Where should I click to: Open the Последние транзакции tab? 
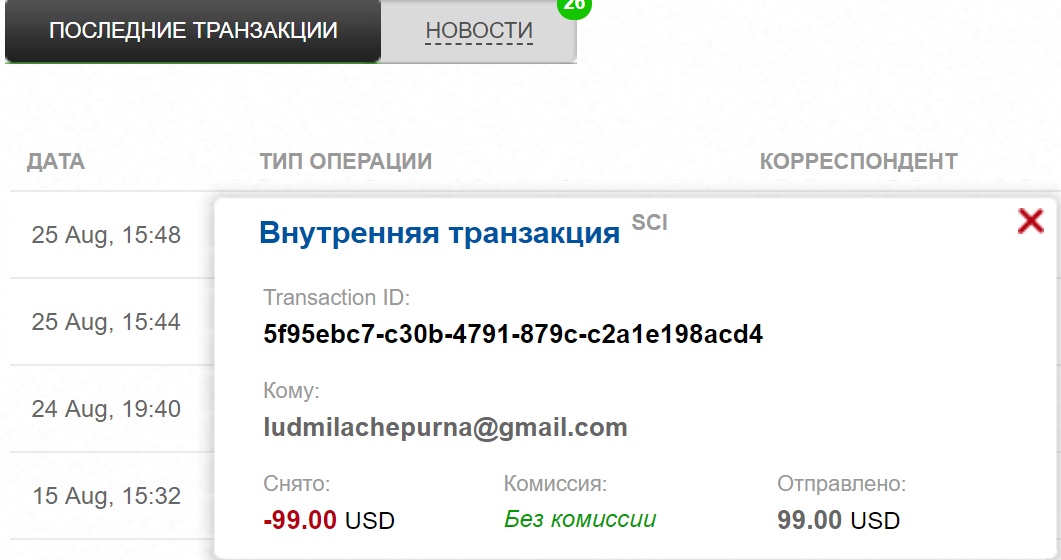pos(193,31)
